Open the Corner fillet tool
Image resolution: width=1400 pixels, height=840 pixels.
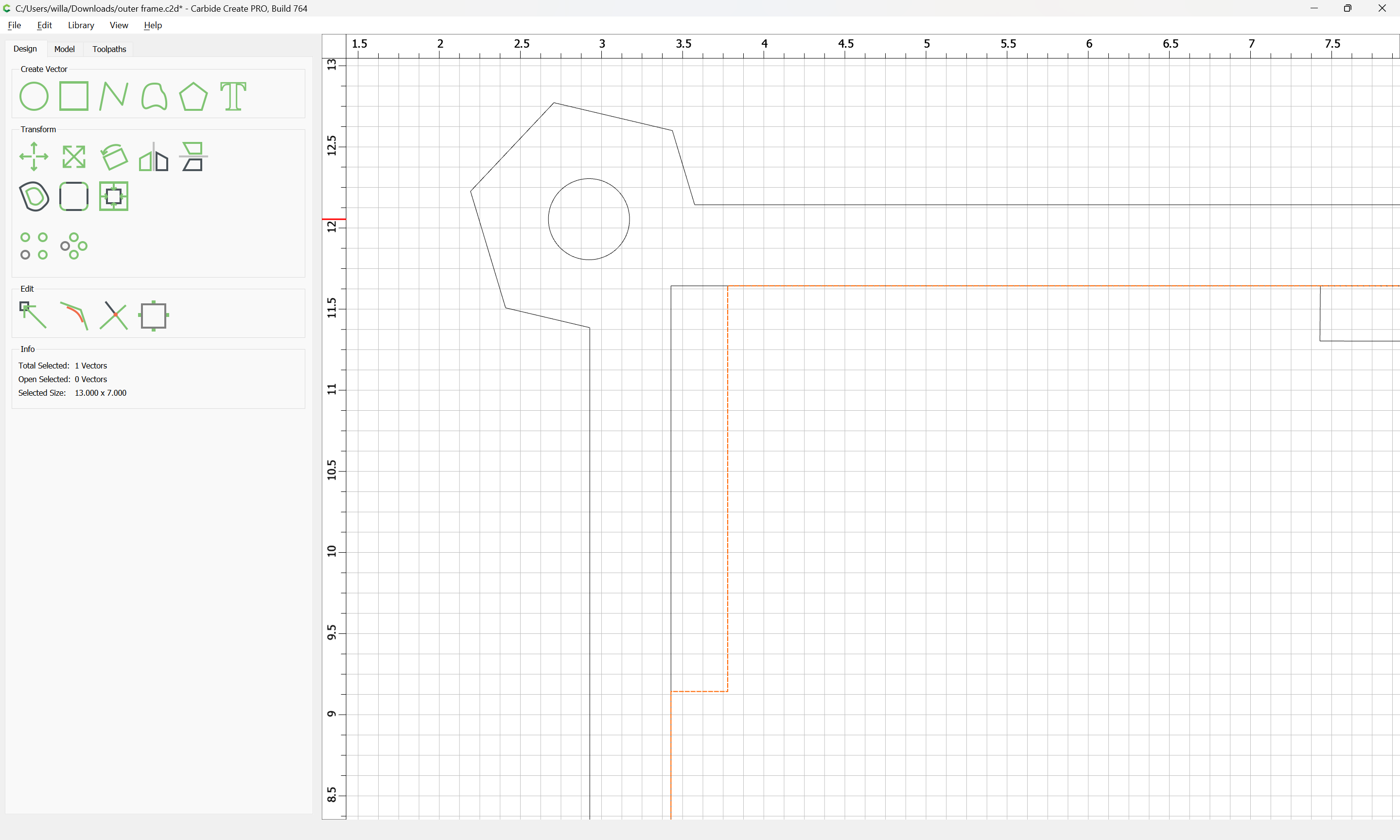click(74, 196)
